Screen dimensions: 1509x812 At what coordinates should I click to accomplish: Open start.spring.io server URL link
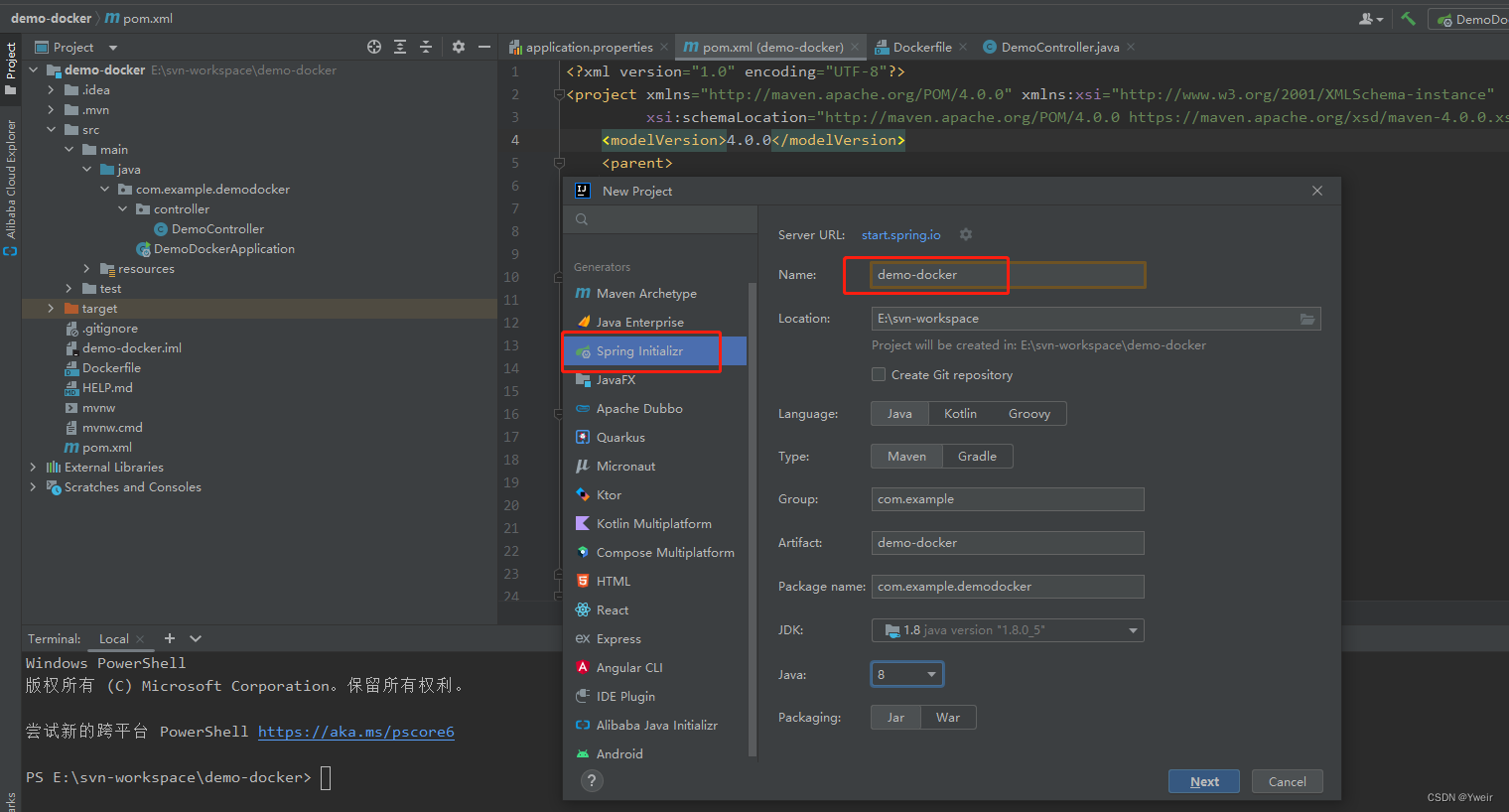[900, 235]
